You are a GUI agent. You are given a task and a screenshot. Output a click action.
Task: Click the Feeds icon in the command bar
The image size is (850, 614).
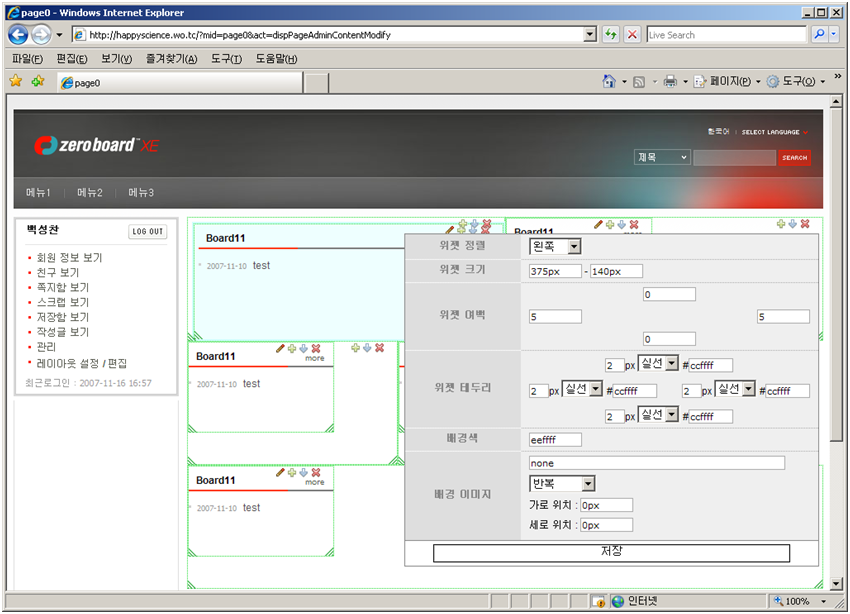pos(640,82)
